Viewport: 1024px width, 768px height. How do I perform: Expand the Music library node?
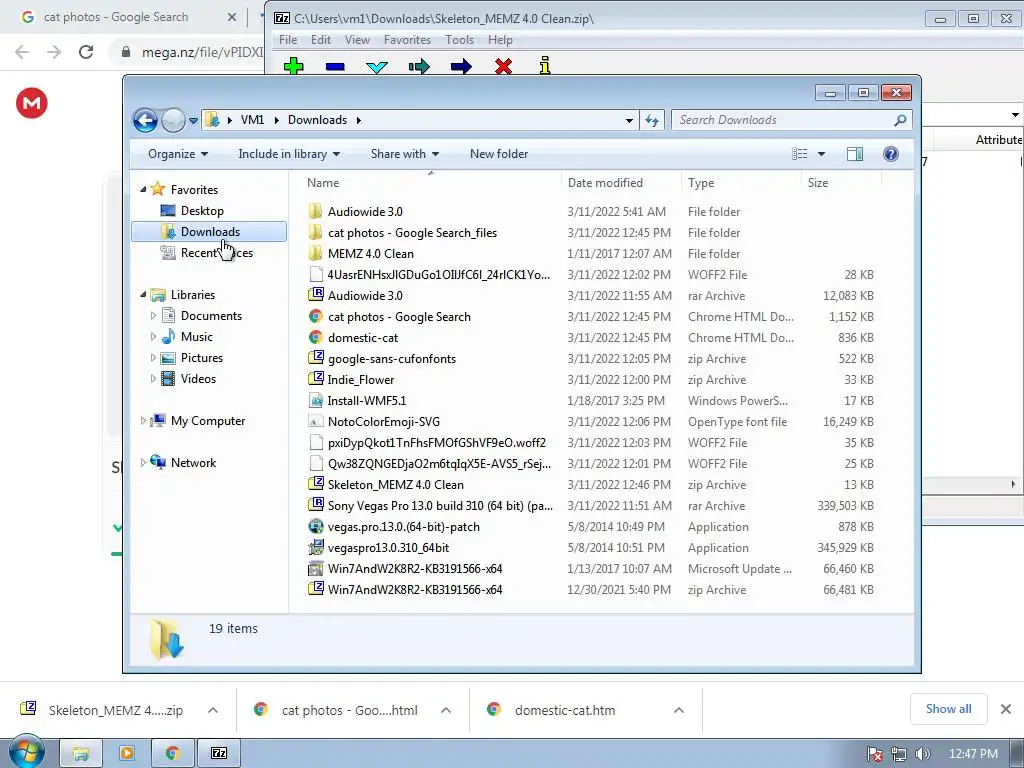(153, 336)
